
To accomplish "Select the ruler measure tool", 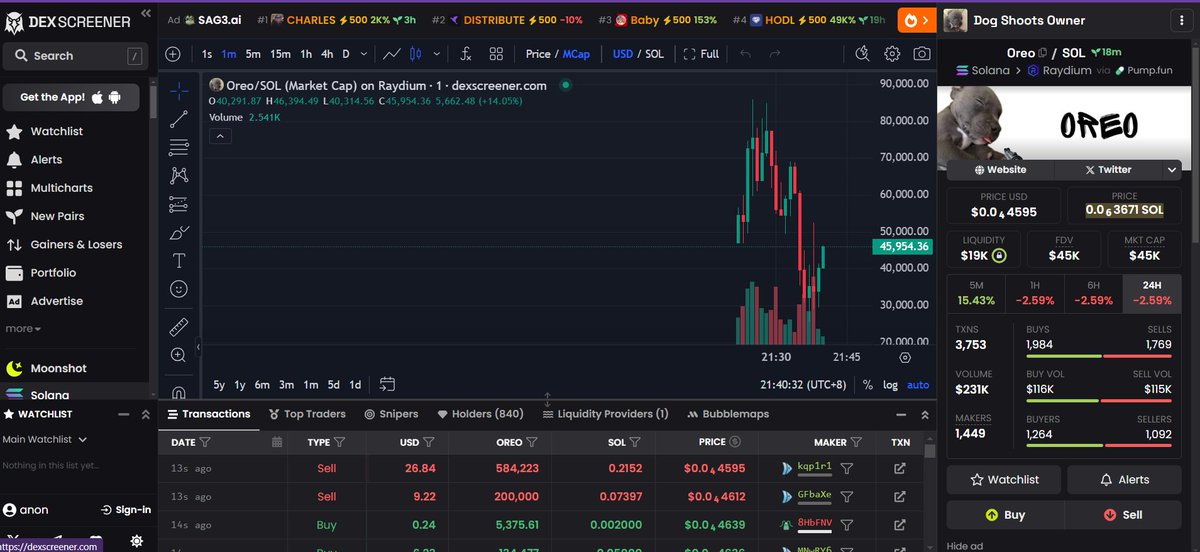I will 179,326.
